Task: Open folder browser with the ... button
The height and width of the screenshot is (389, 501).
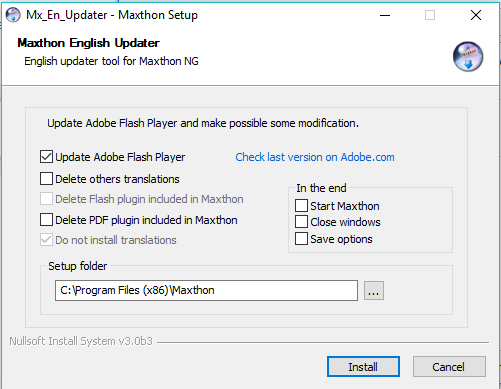Action: 374,291
